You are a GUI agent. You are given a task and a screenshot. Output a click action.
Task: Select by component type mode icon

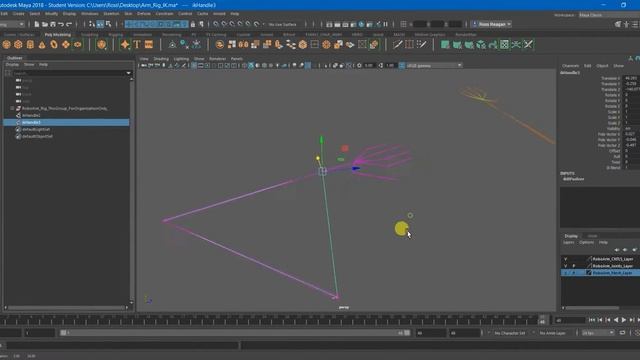108,24
